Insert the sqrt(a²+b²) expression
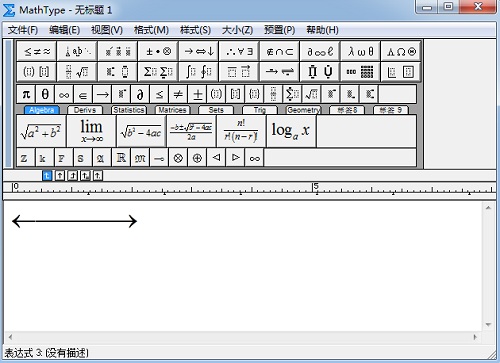Screen dimensions: 500x363 (41, 131)
